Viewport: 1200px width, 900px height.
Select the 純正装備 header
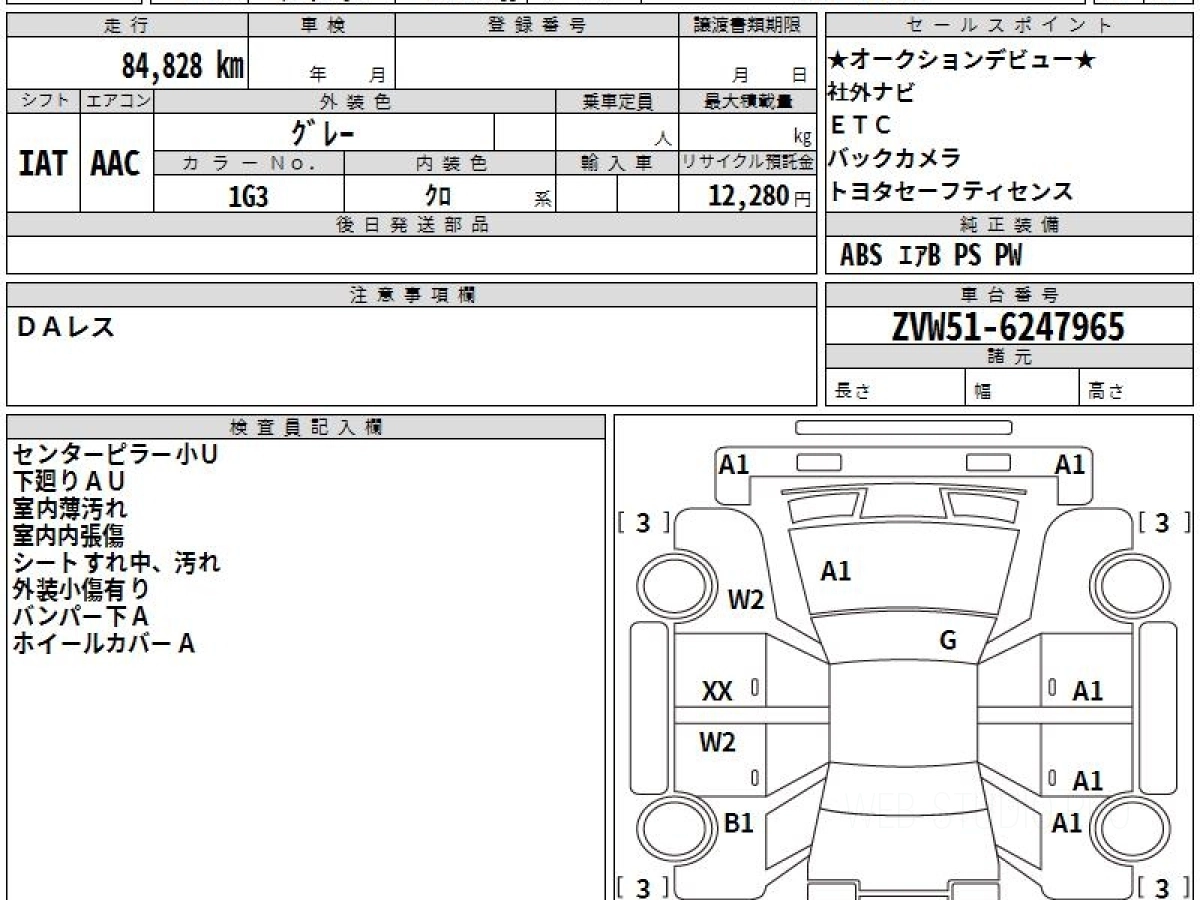pyautogui.click(x=1009, y=225)
